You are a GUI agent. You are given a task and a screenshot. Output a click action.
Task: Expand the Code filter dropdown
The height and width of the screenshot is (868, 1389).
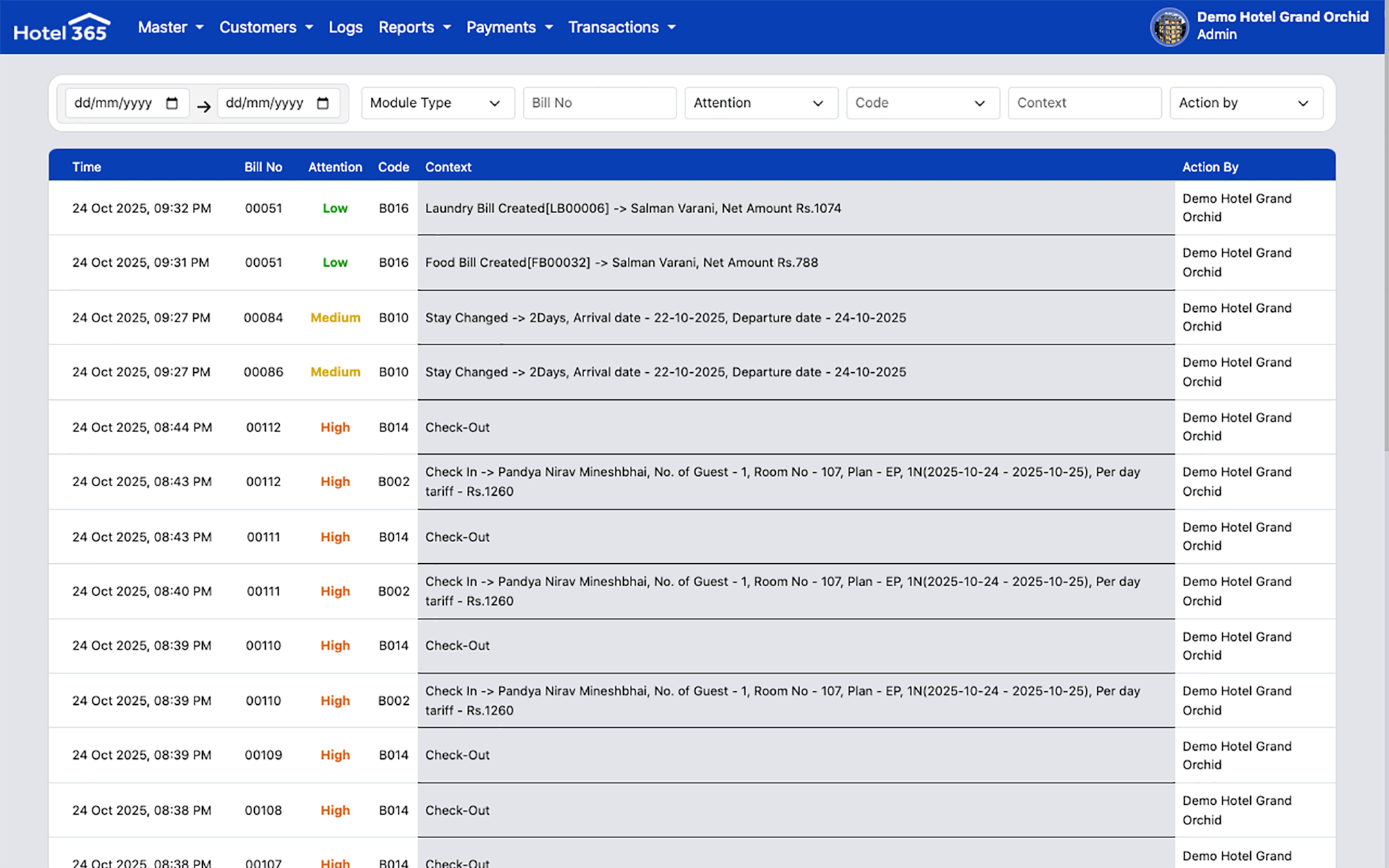(922, 103)
